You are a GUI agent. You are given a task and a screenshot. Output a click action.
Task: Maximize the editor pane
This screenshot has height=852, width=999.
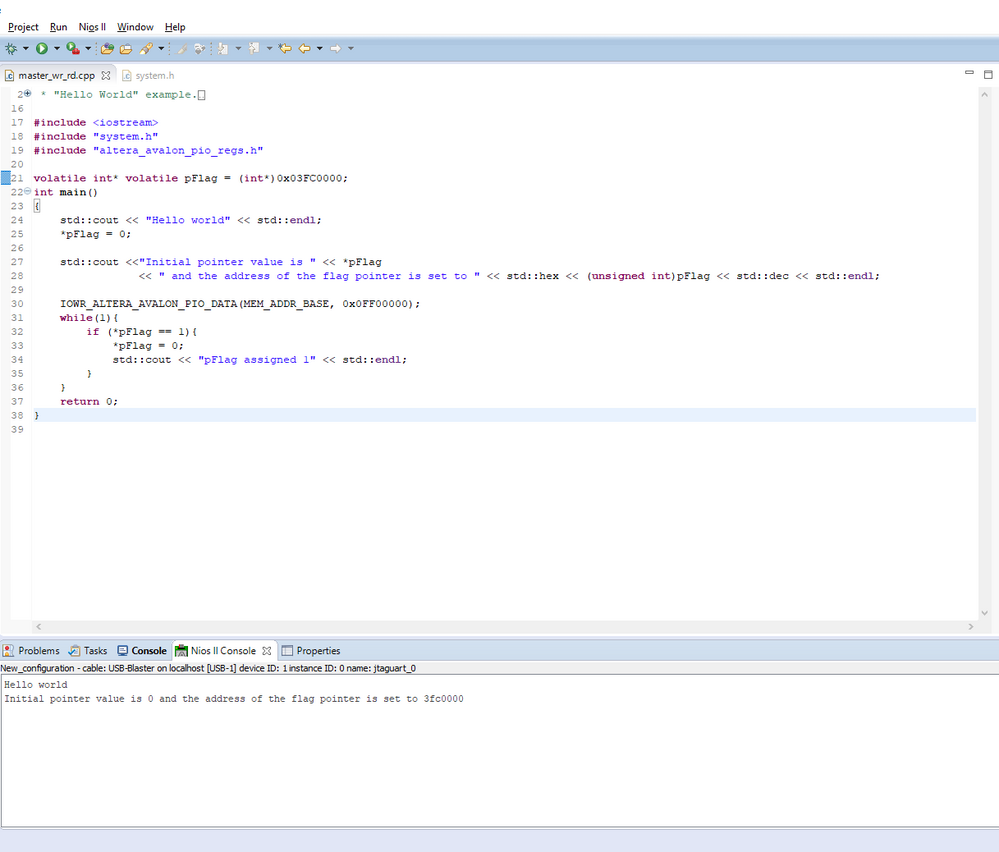[988, 75]
